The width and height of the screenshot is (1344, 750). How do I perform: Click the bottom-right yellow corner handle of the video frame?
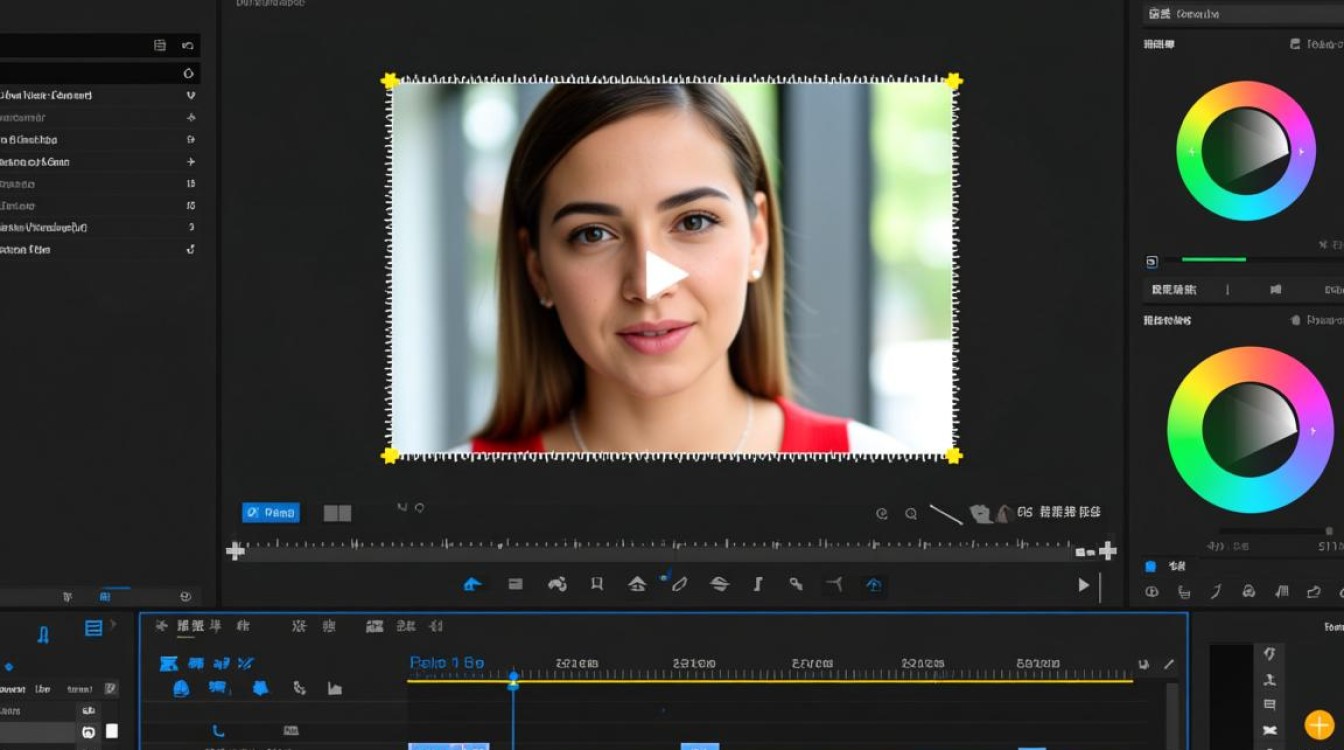954,456
